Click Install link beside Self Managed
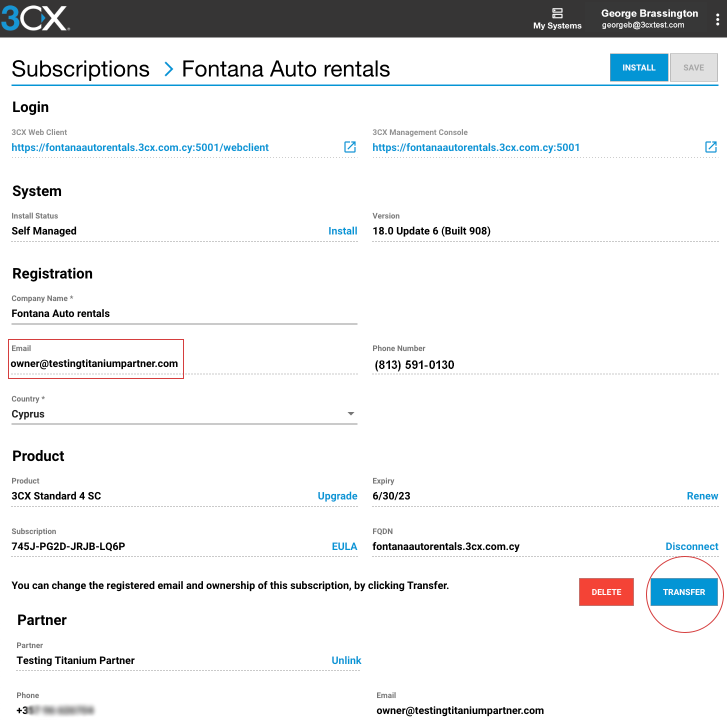The image size is (727, 720). coord(343,231)
